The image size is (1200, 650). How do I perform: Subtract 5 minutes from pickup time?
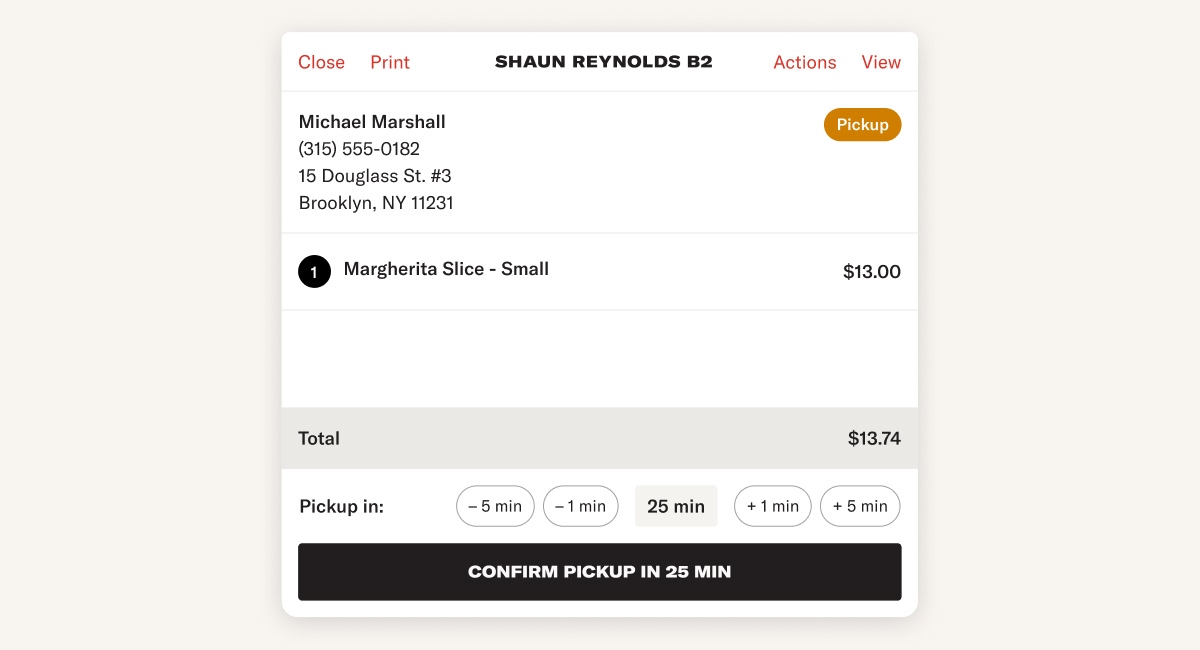click(x=495, y=506)
